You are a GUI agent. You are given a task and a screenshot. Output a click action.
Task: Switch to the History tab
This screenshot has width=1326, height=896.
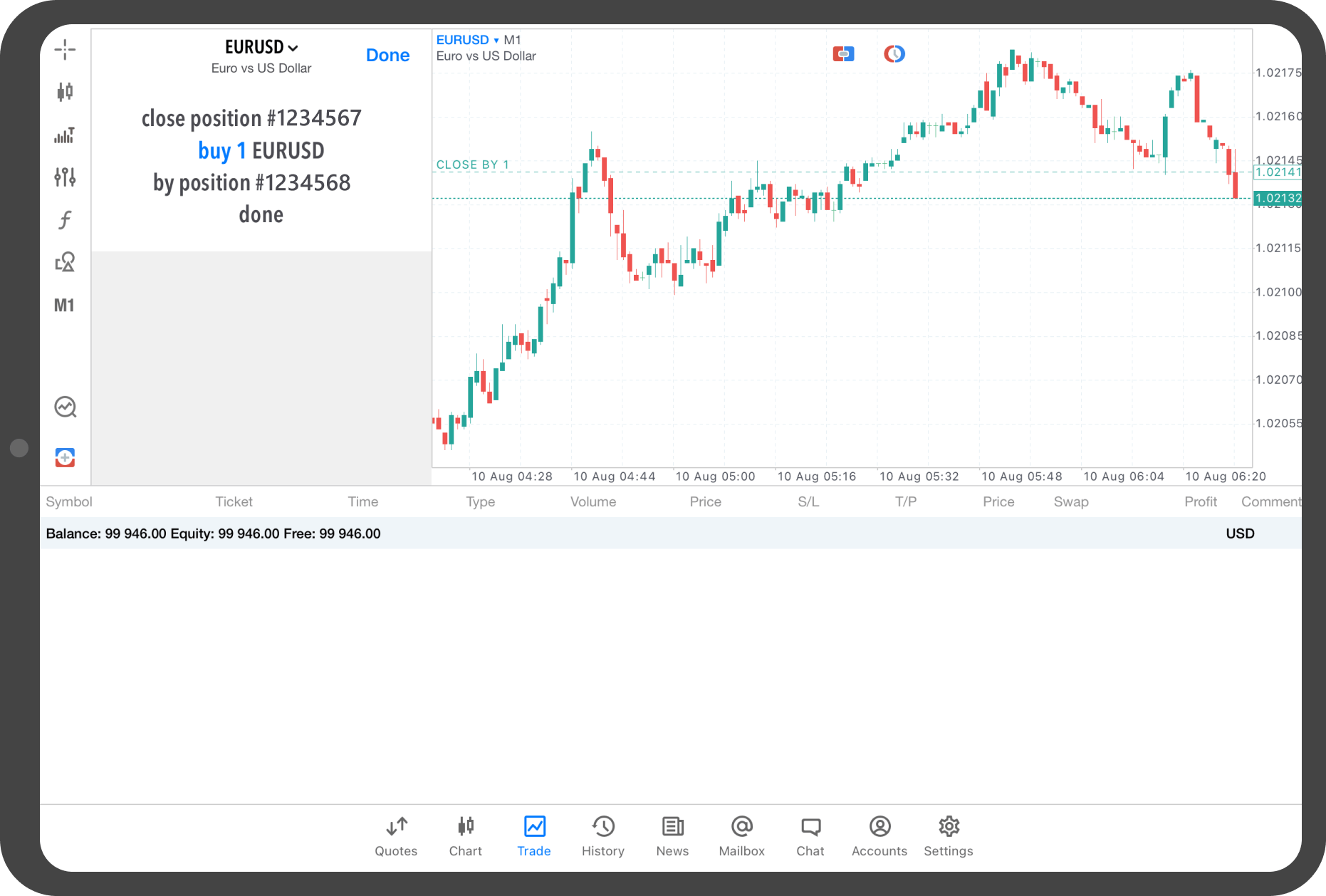(x=602, y=835)
